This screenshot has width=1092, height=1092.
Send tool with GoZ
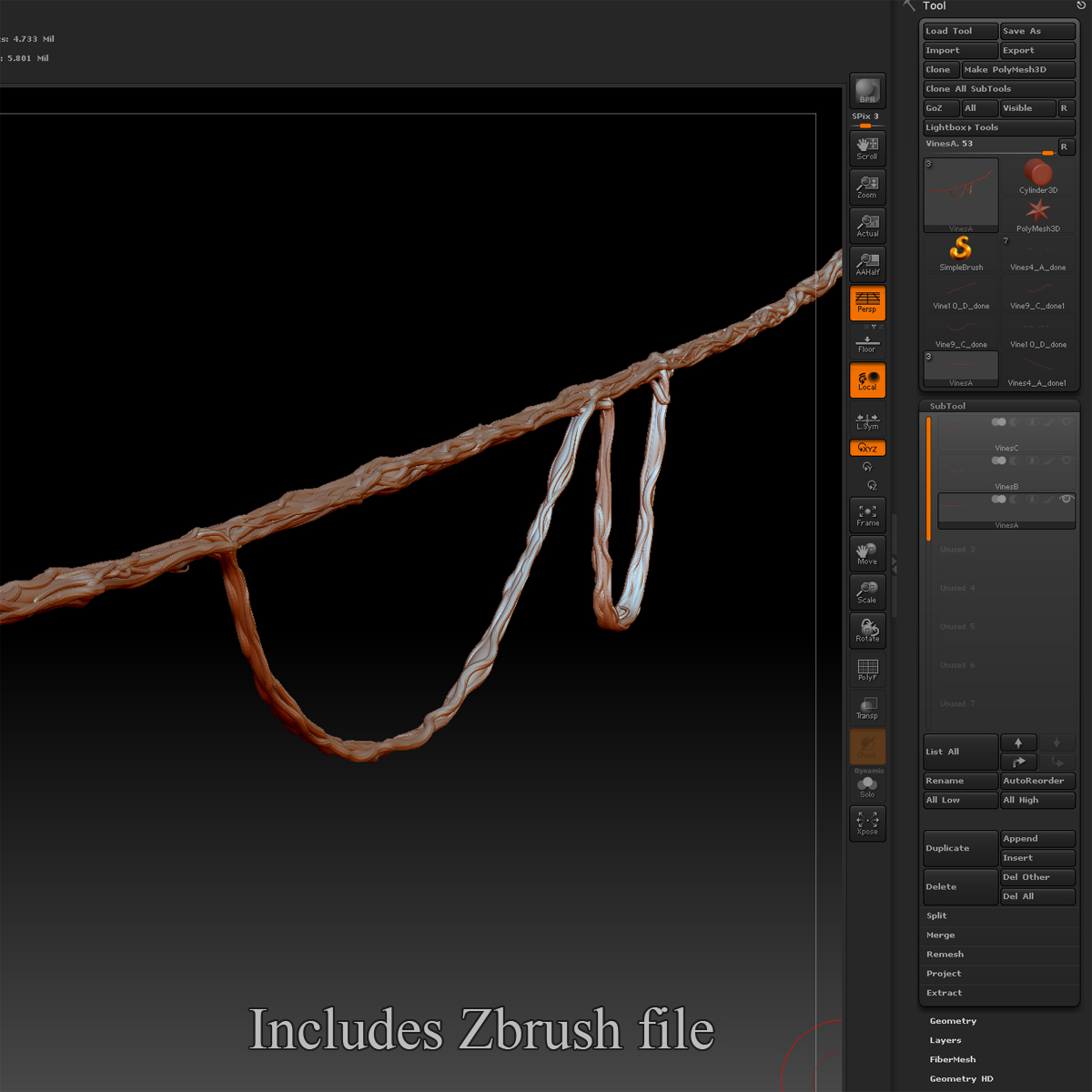click(x=941, y=108)
